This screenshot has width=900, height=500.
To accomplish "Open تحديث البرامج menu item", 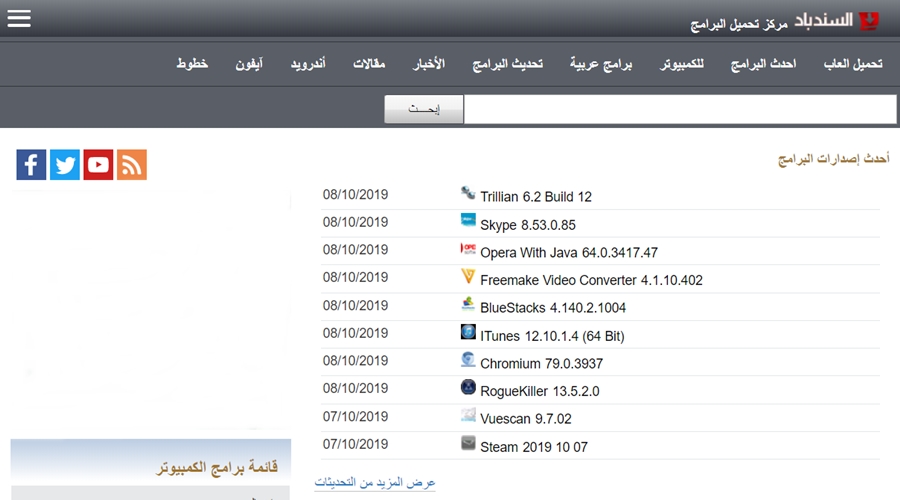I will tap(507, 64).
